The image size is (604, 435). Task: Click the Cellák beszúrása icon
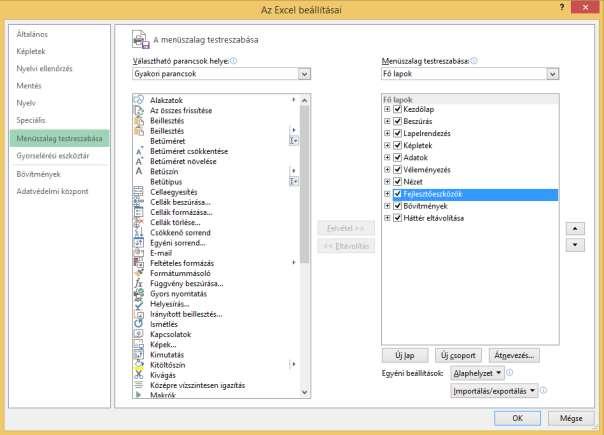(138, 202)
